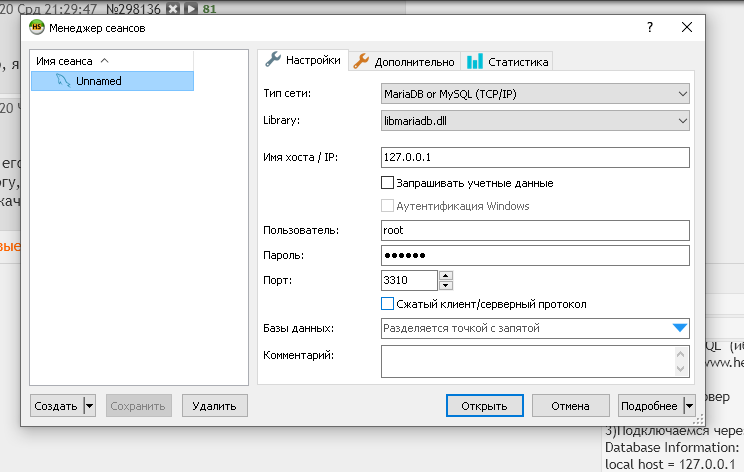The width and height of the screenshot is (744, 472).
Task: Open the Подробнее dropdown arrow
Action: 689,406
